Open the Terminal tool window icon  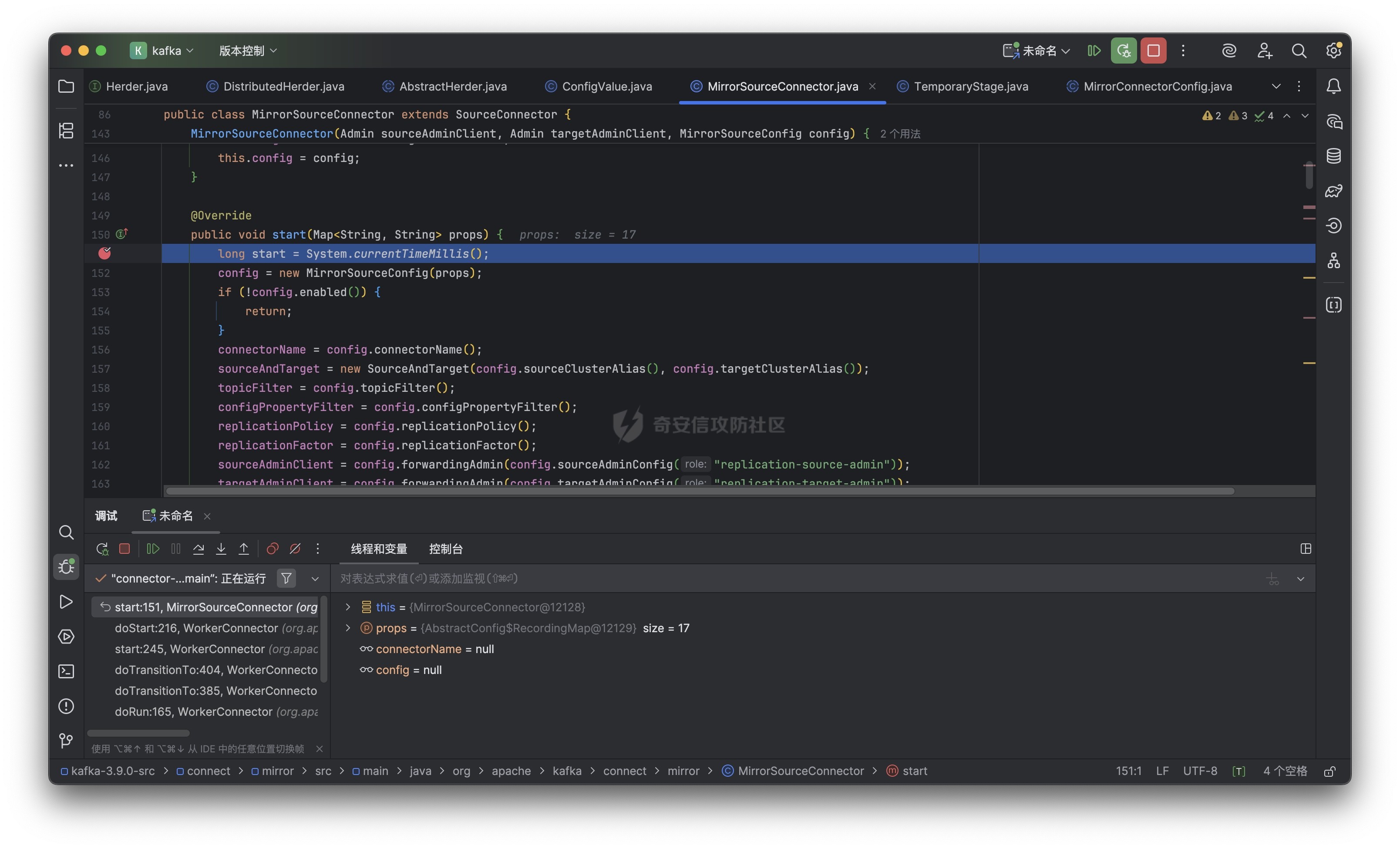pos(66,671)
